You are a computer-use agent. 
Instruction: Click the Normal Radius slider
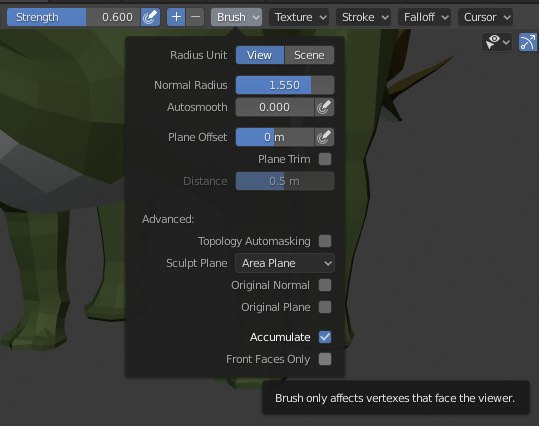[x=285, y=85]
